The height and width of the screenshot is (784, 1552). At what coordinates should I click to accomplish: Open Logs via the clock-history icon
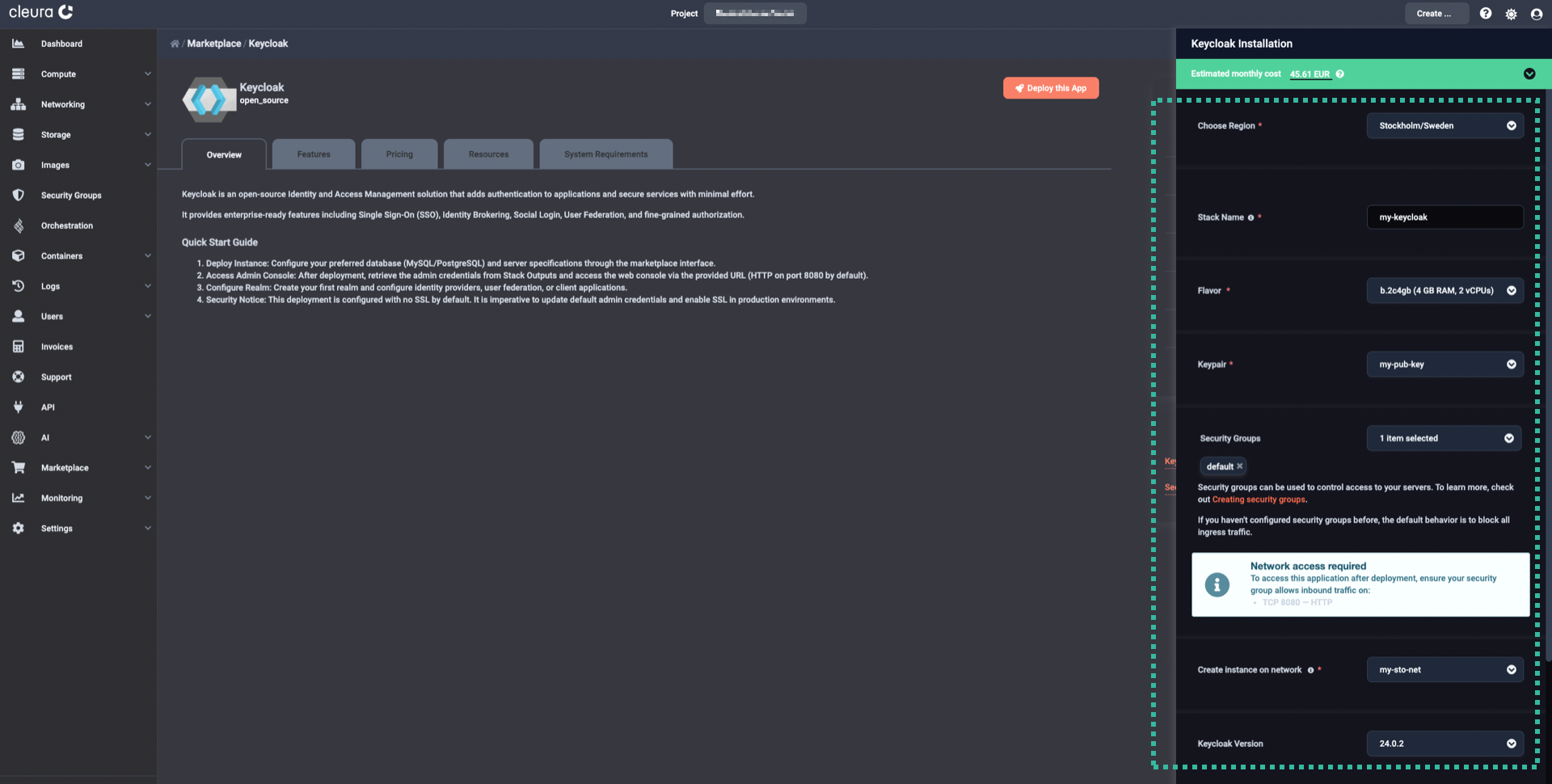18,285
